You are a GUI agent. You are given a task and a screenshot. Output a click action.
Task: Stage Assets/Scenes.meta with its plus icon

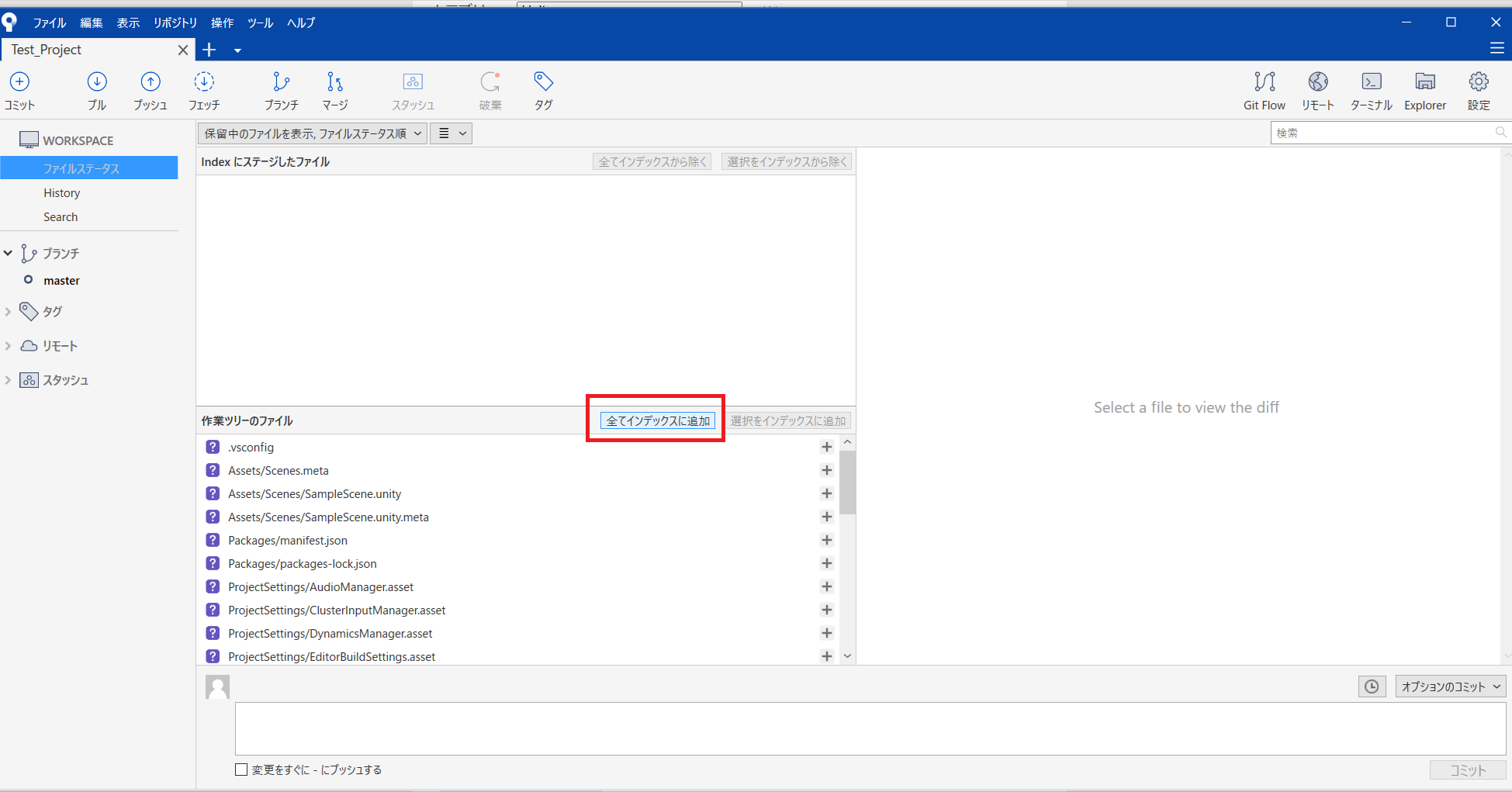pos(826,470)
